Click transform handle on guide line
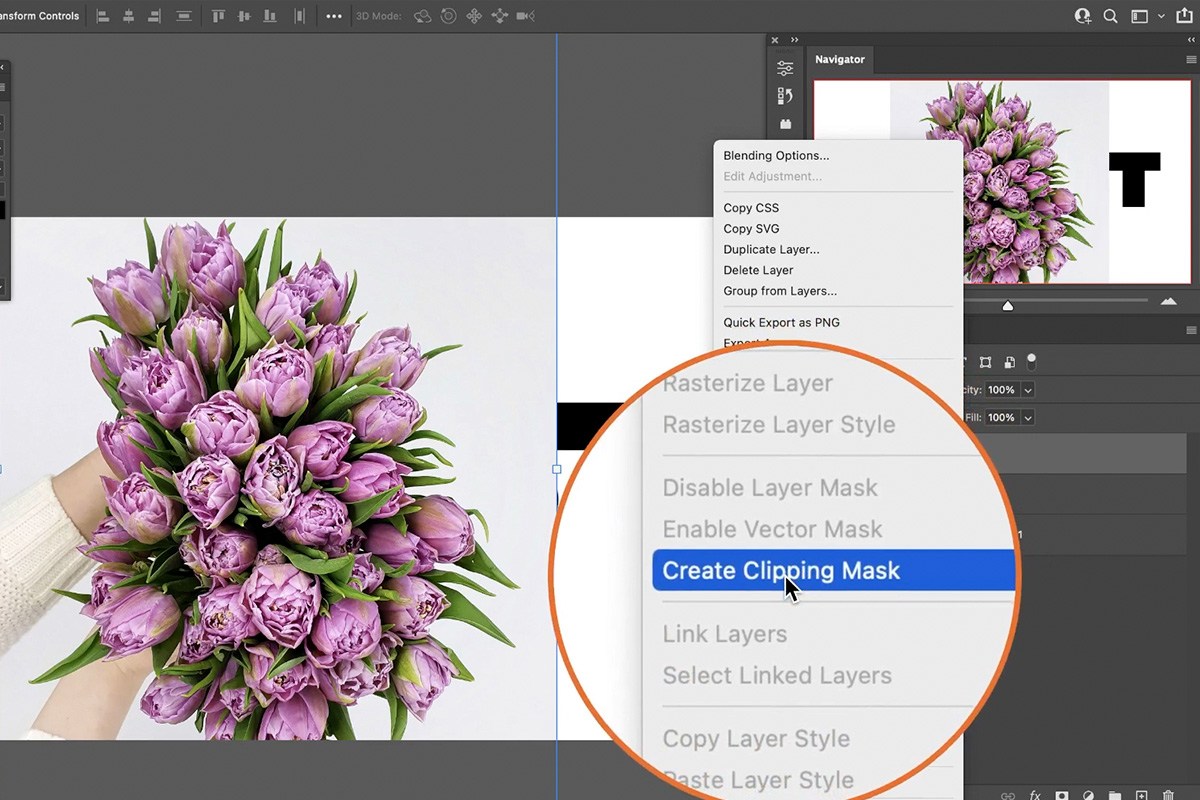 [x=557, y=468]
